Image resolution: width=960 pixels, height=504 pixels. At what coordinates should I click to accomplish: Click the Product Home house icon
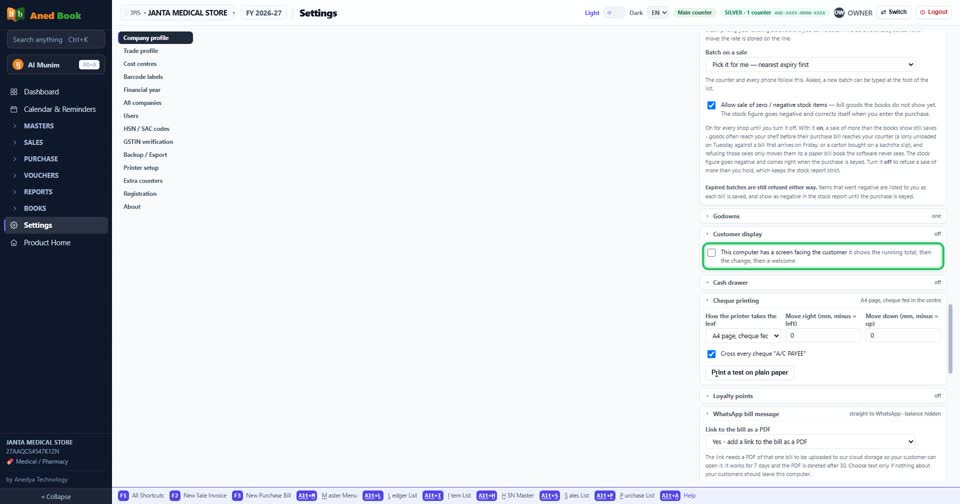coord(13,243)
